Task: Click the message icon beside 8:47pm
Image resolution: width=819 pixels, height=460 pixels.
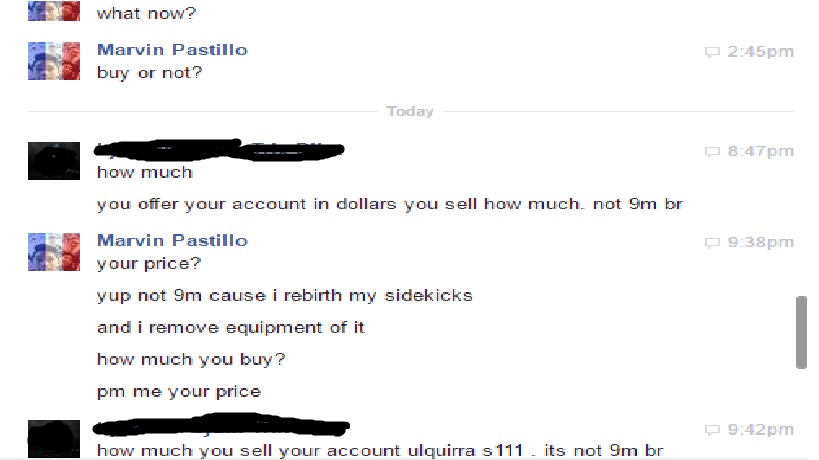Action: click(x=712, y=152)
